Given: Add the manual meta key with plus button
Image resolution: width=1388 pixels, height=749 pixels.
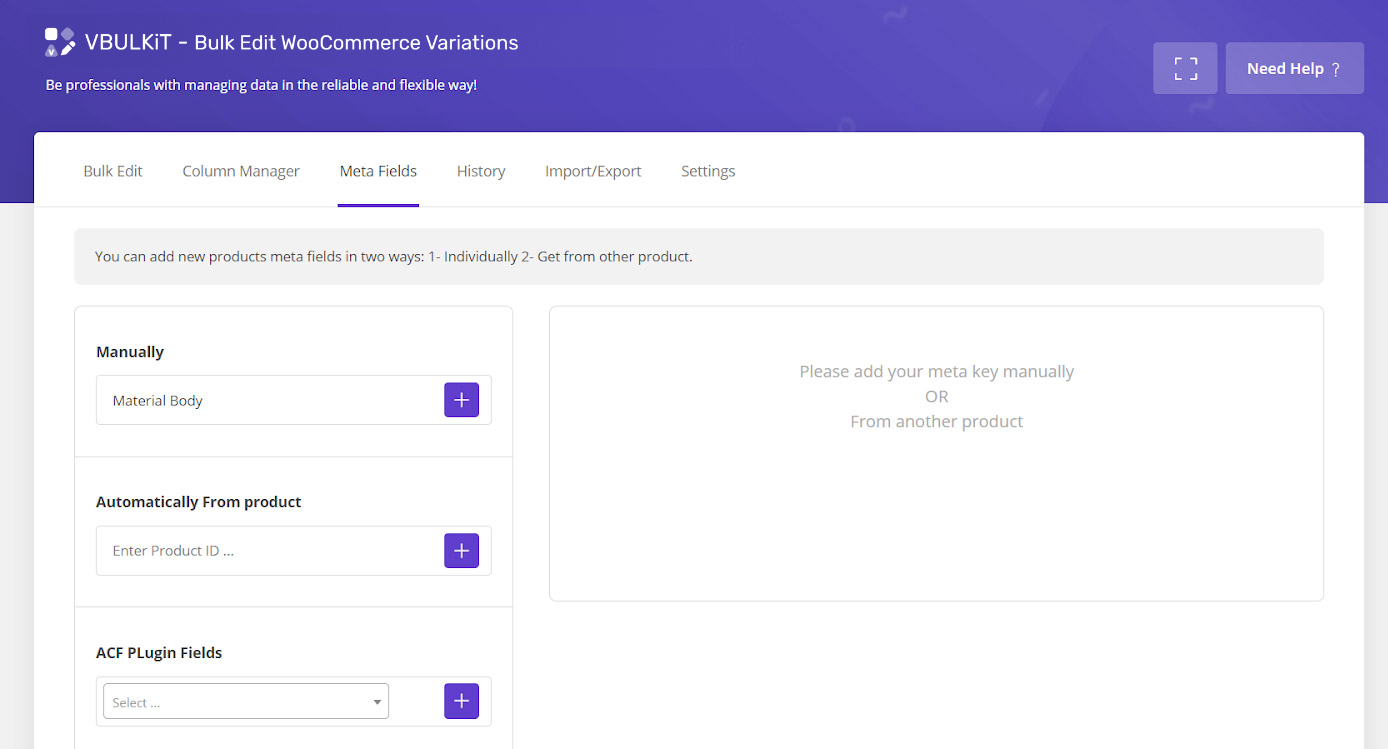Looking at the screenshot, I should (x=461, y=400).
